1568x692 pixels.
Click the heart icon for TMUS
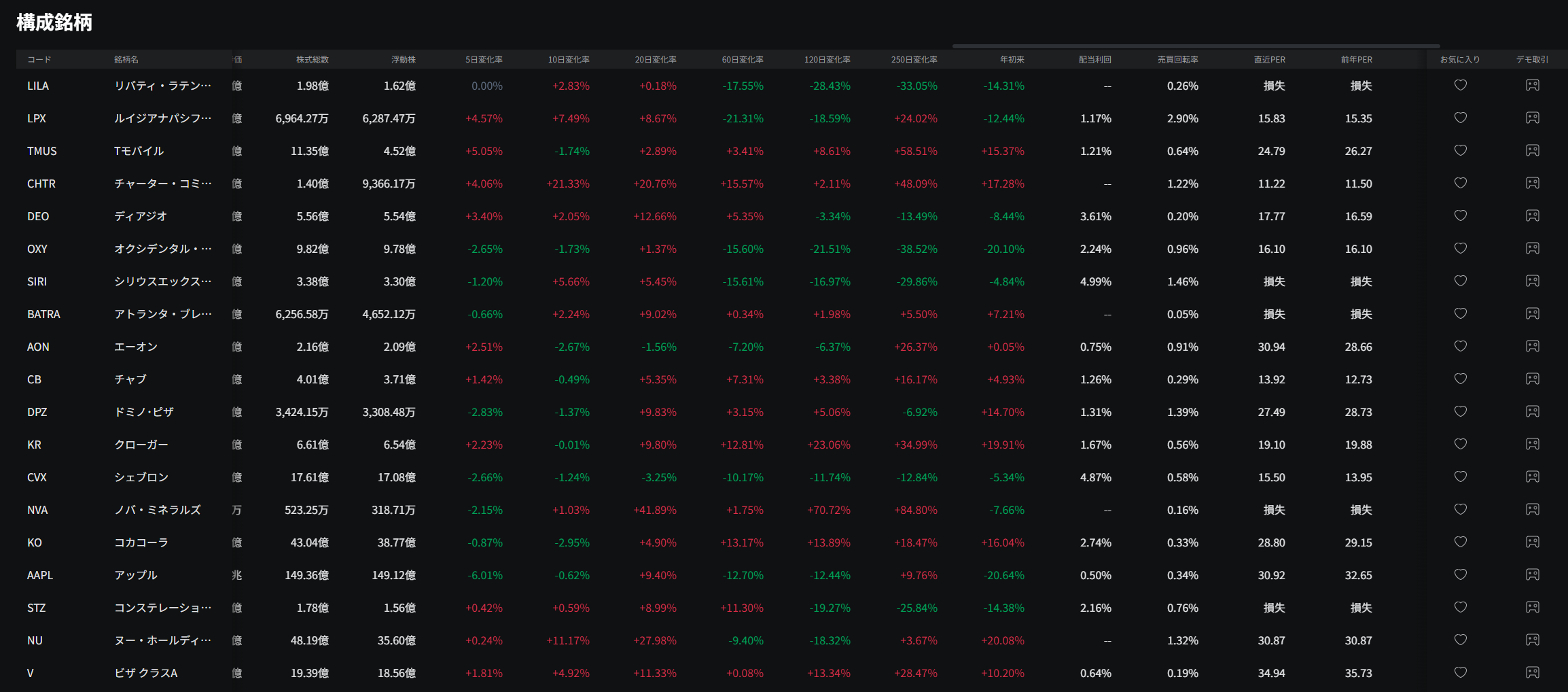pyautogui.click(x=1460, y=151)
